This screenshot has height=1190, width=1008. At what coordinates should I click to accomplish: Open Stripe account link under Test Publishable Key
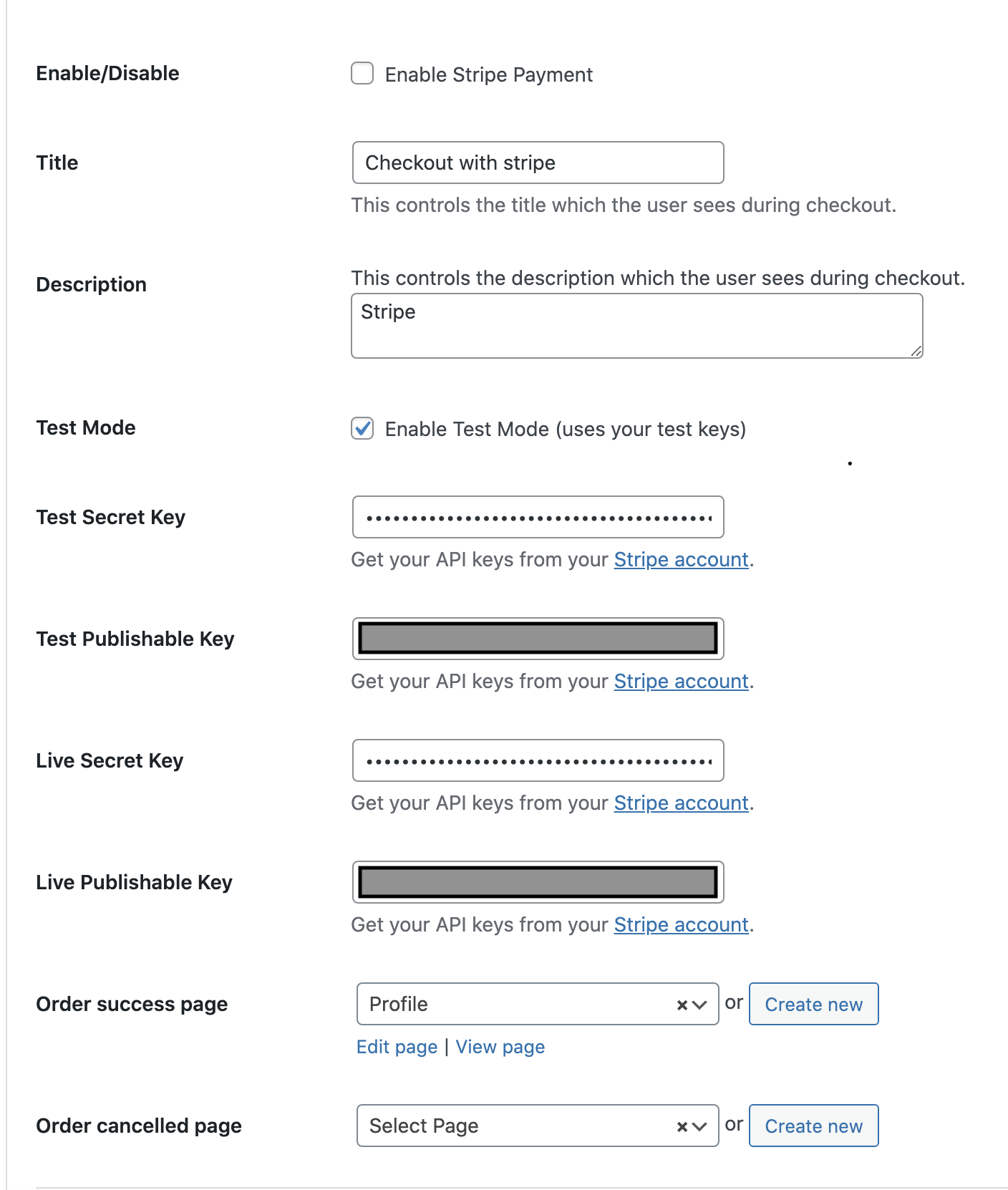[x=681, y=682]
